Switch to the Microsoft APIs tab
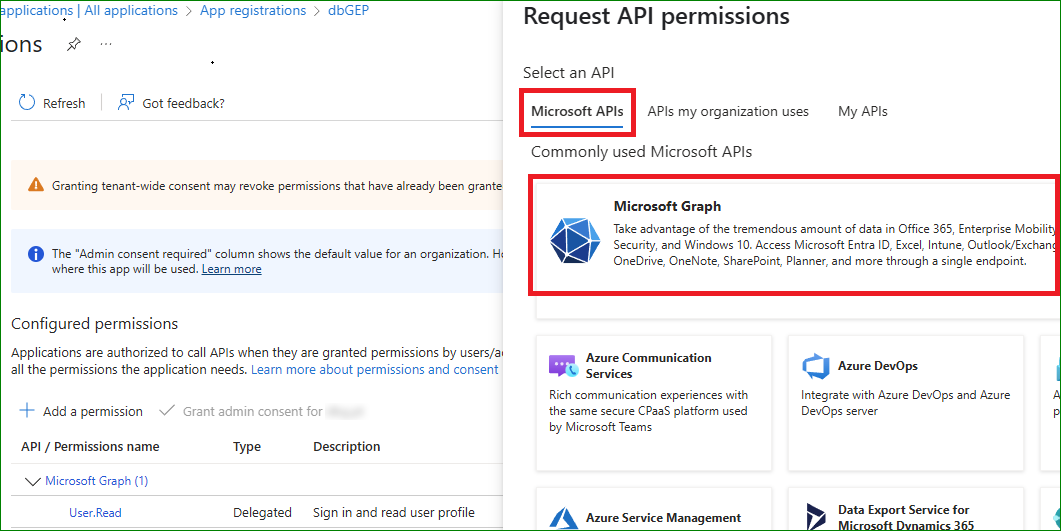This screenshot has height=531, width=1061. (x=577, y=111)
